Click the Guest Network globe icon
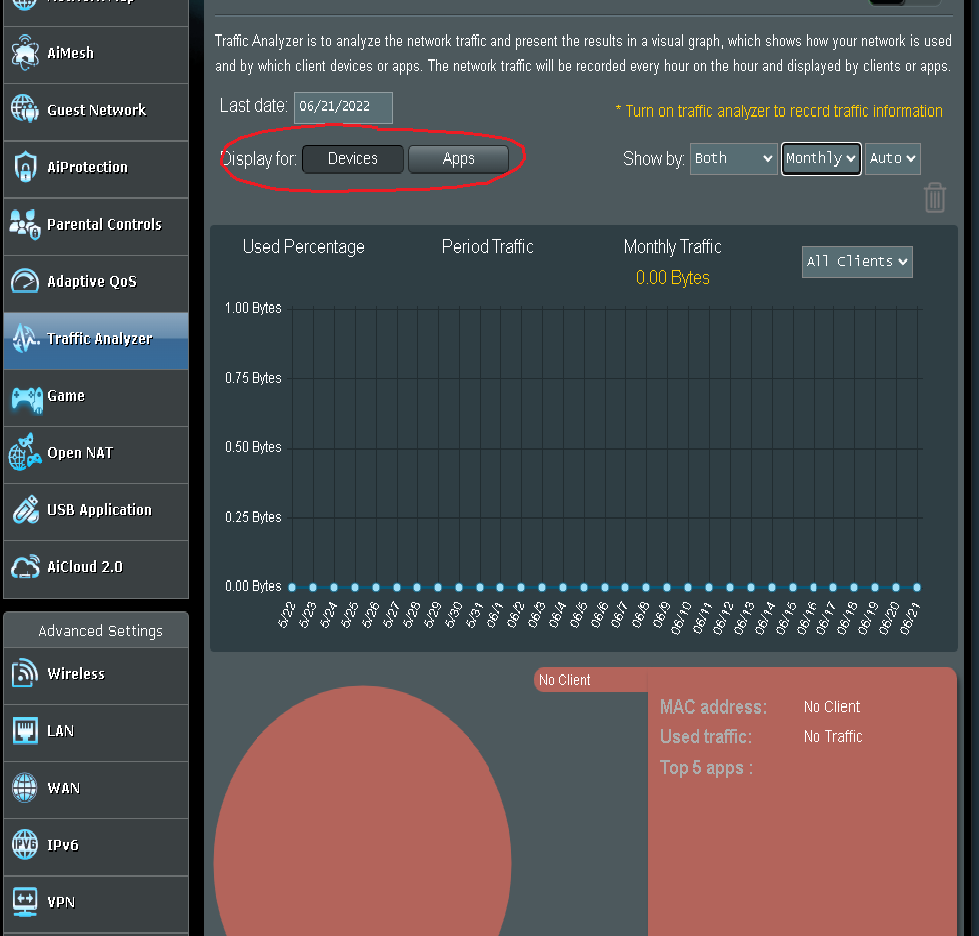The width and height of the screenshot is (979, 936). [25, 109]
